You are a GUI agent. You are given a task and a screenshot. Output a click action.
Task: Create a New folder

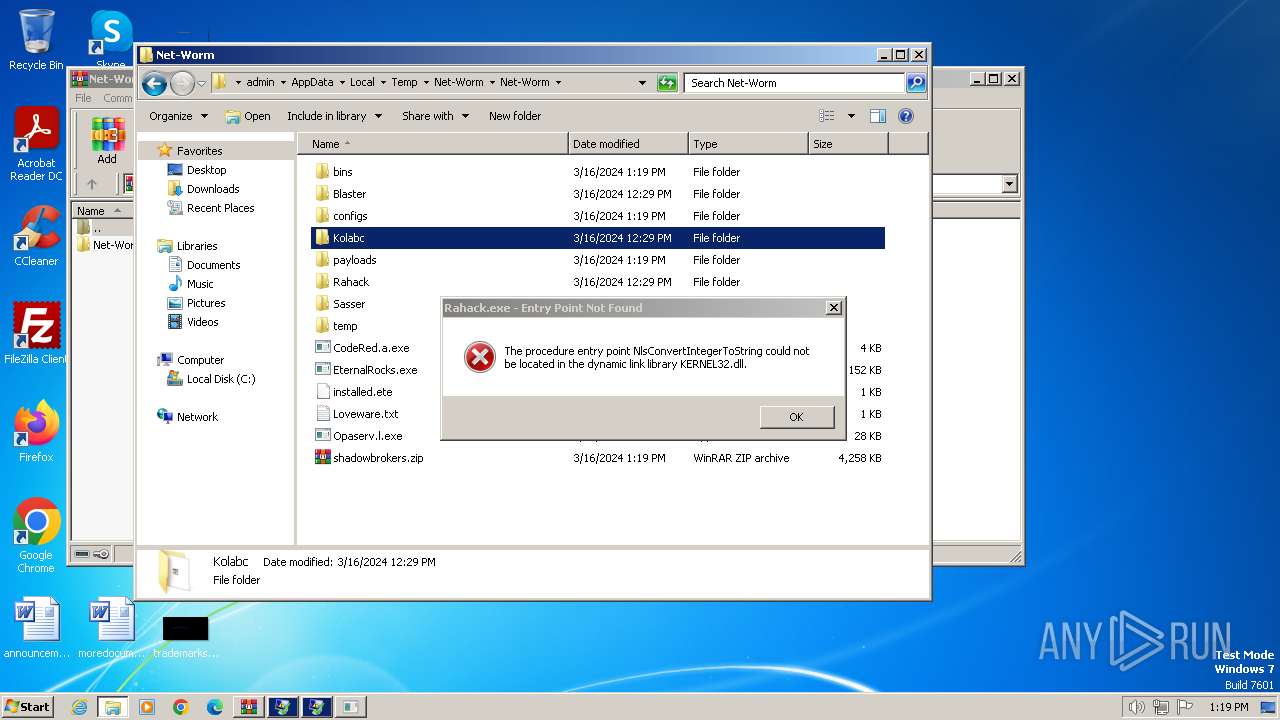coord(515,116)
